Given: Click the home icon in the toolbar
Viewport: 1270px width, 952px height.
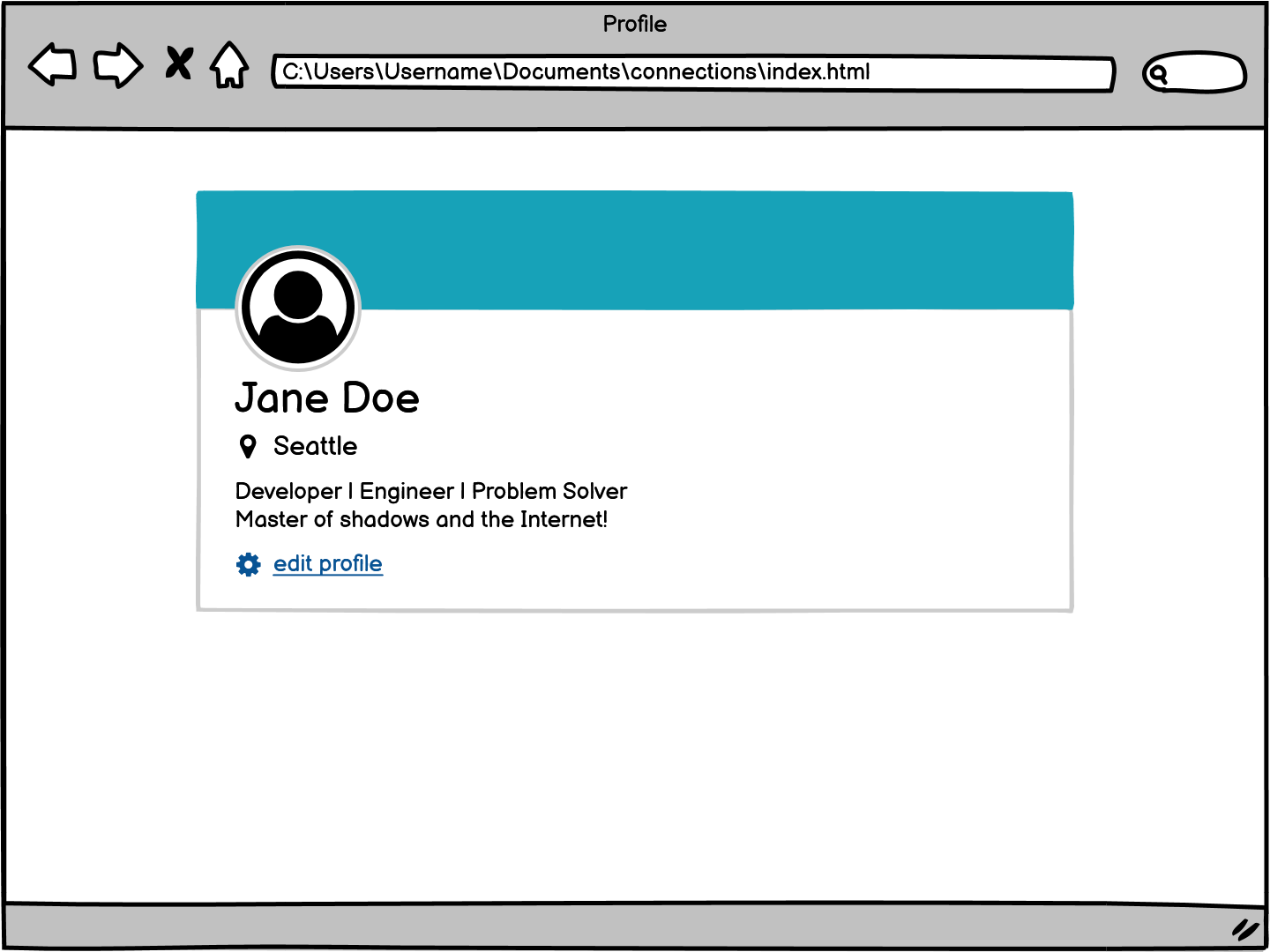Looking at the screenshot, I should (x=228, y=64).
